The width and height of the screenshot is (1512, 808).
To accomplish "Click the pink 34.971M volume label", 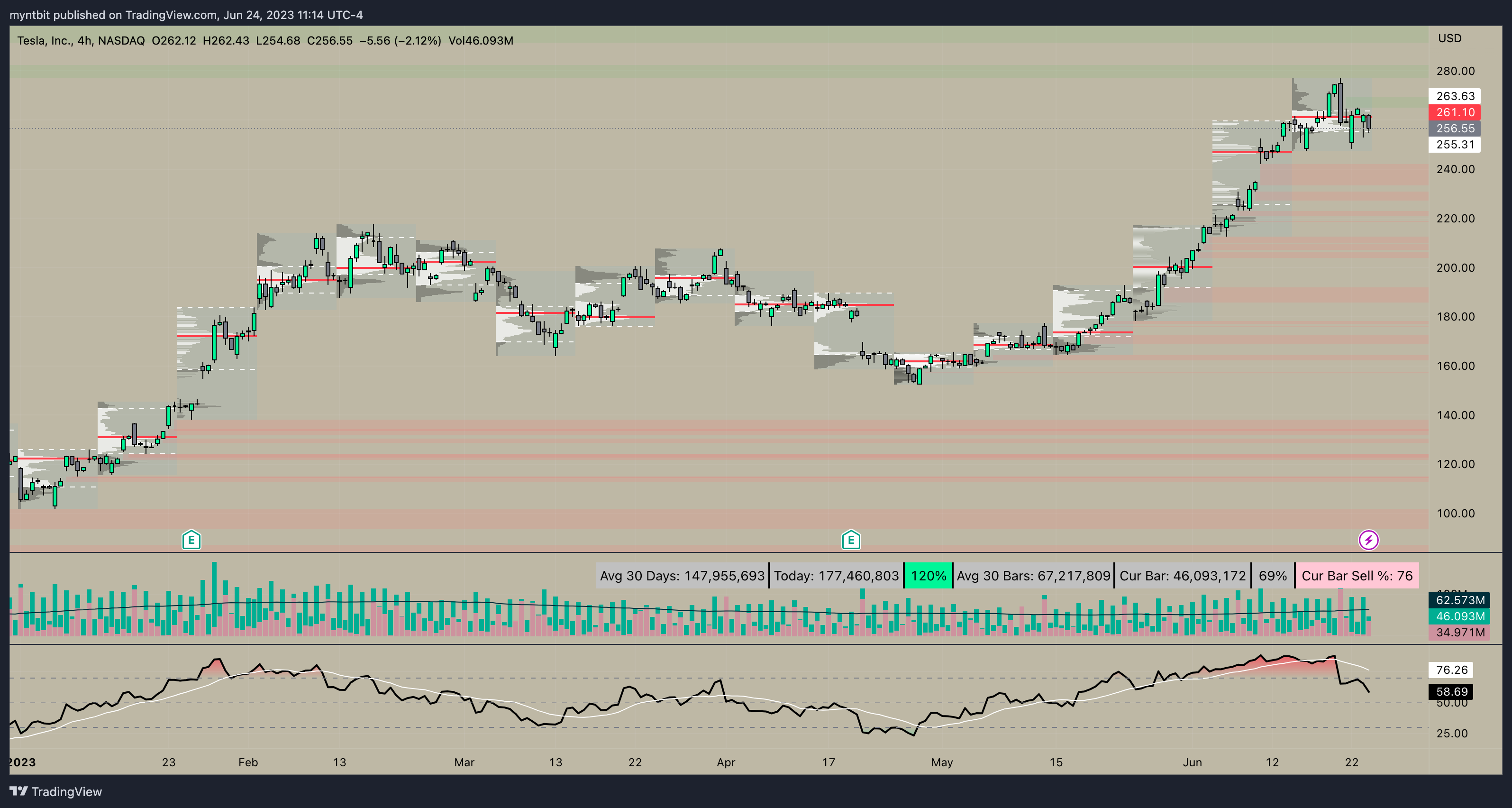I will 1460,633.
